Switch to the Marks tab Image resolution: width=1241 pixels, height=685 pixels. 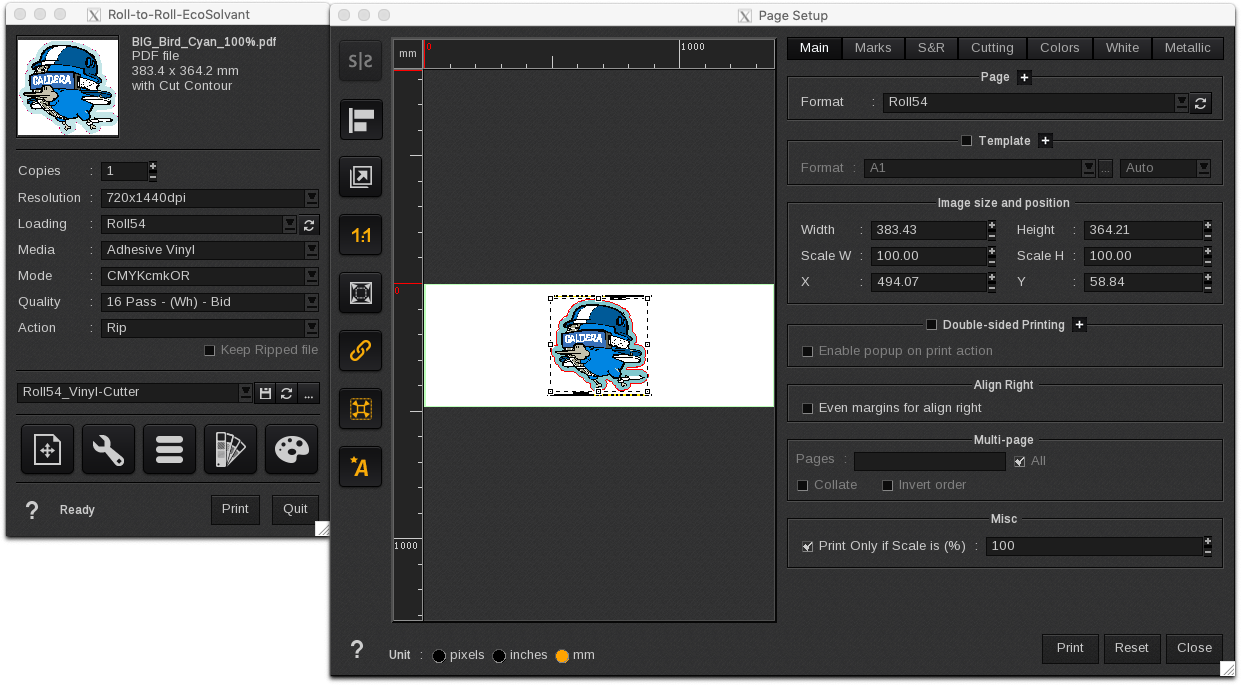point(873,47)
